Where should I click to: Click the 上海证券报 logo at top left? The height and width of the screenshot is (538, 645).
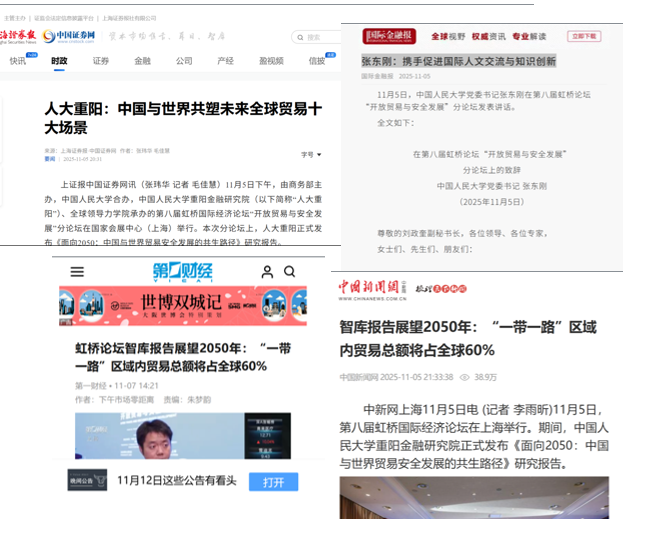click(x=17, y=36)
